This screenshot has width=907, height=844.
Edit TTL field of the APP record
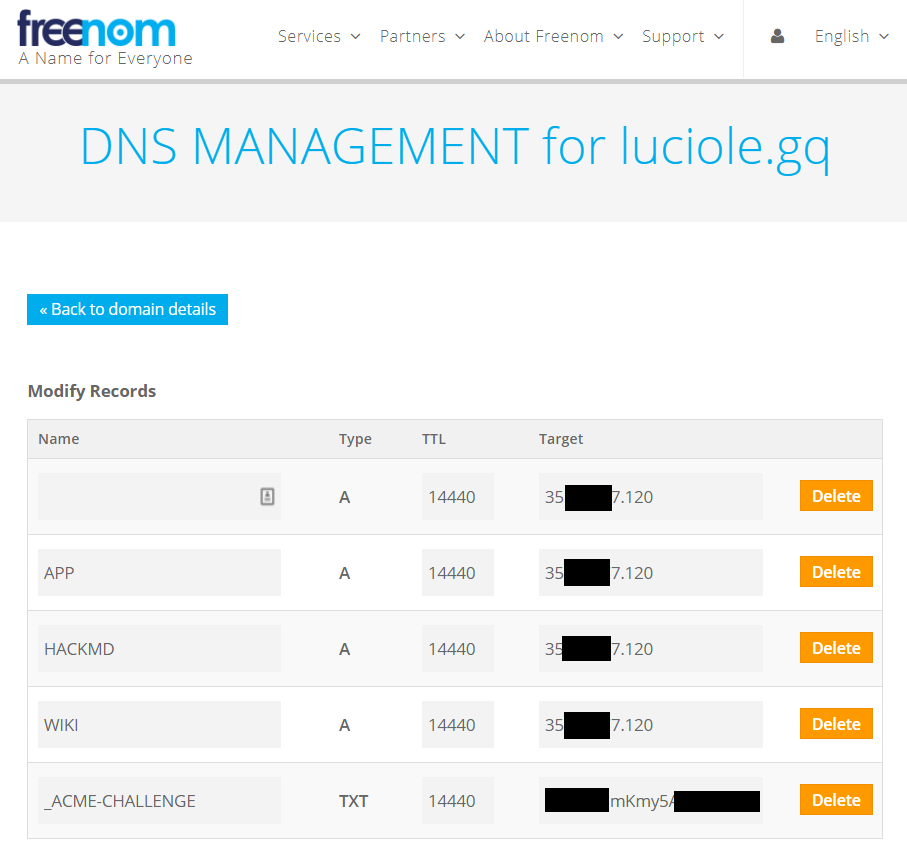pos(458,573)
